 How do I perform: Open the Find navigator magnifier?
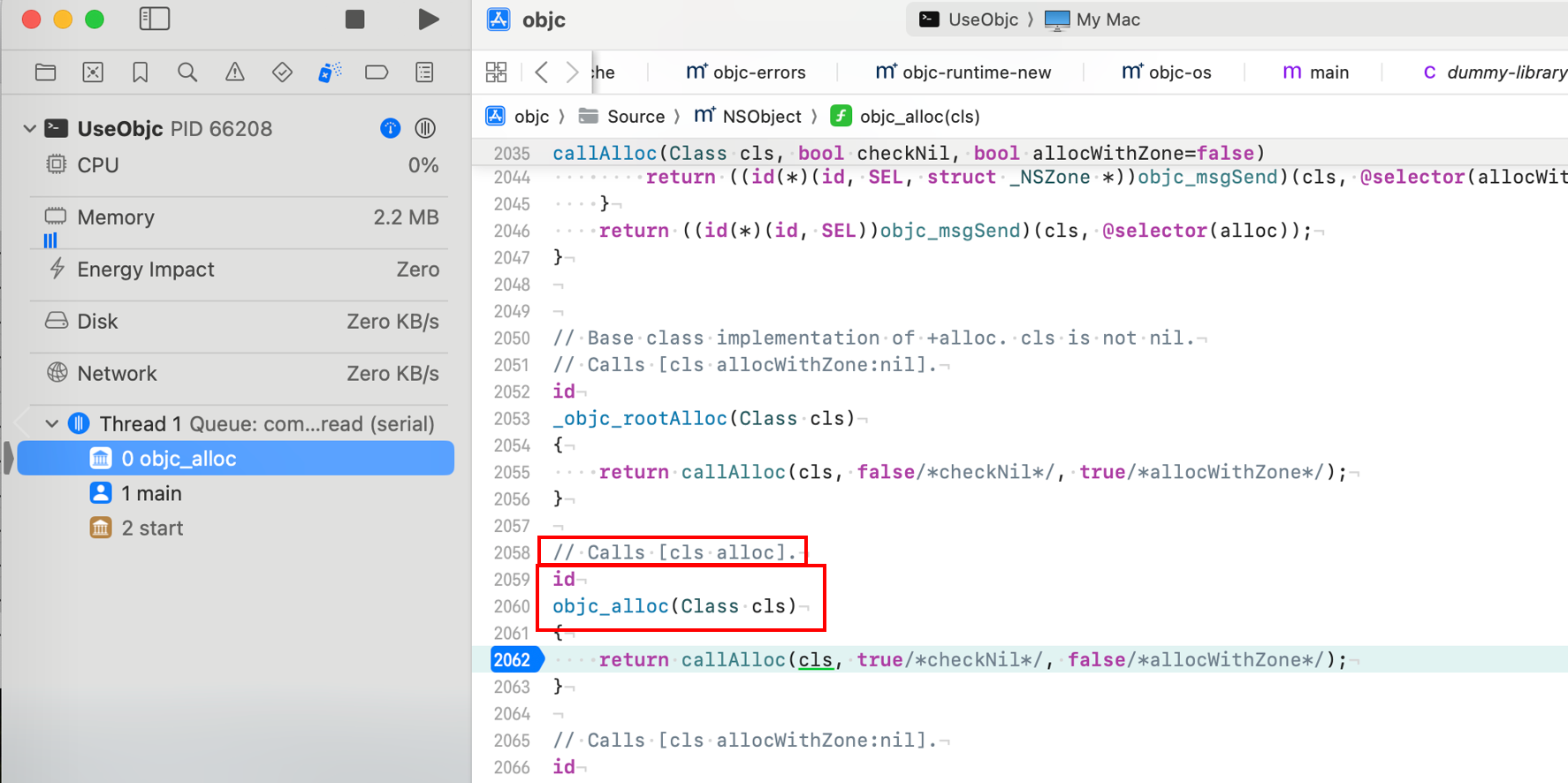click(x=187, y=72)
